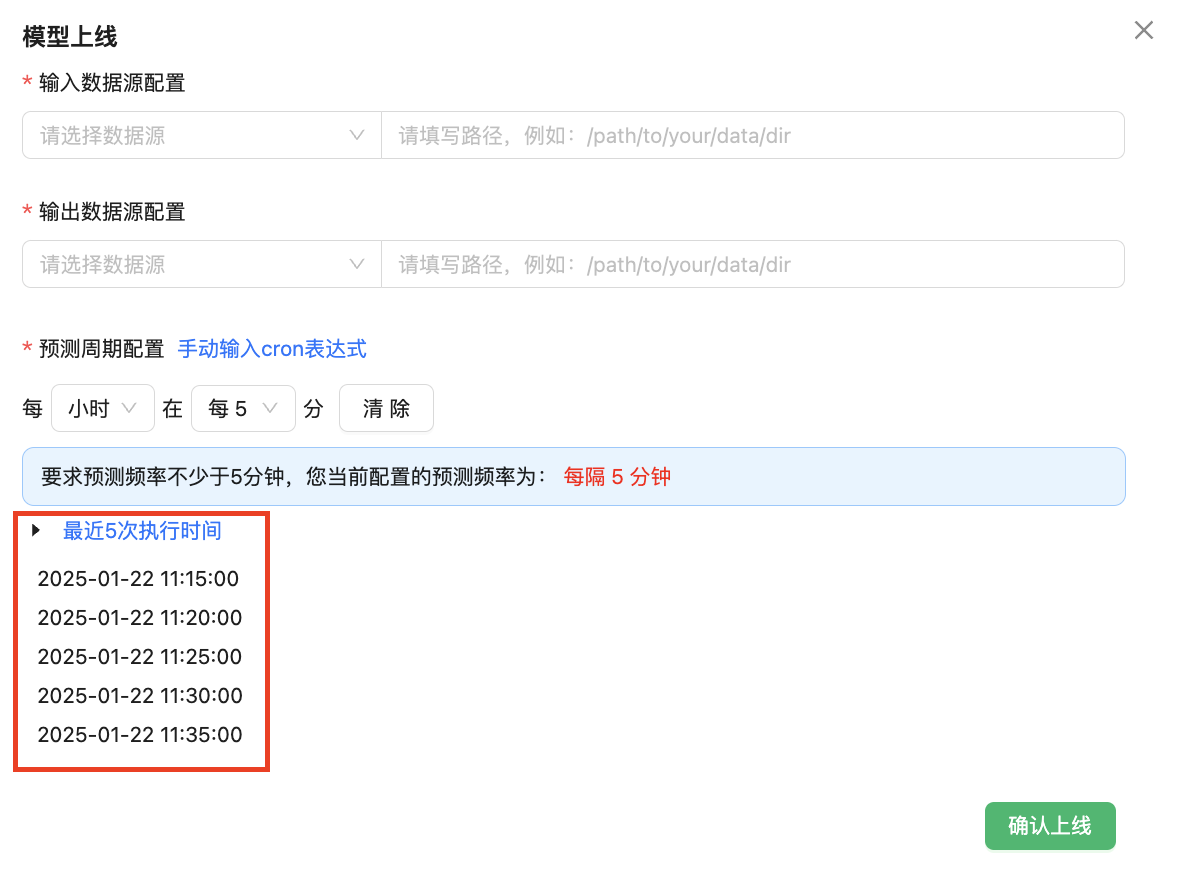The height and width of the screenshot is (876, 1180).
Task: Click the red 每隔 5 分钟 frequency text
Action: [617, 477]
